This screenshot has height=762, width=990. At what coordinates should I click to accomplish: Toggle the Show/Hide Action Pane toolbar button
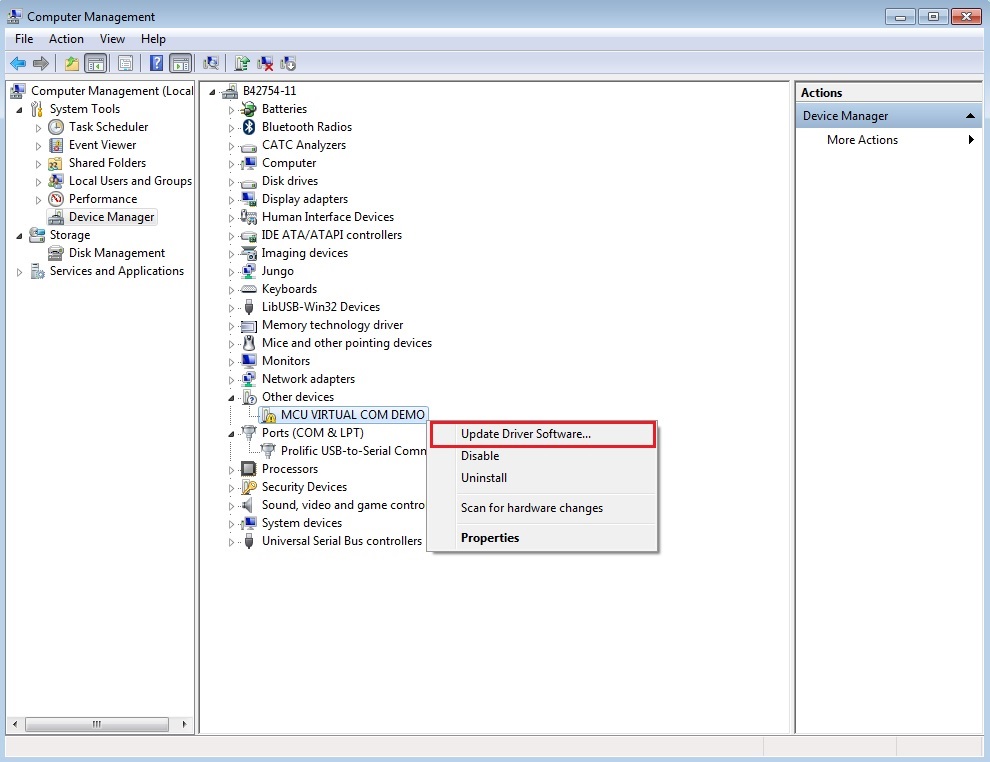click(x=181, y=63)
